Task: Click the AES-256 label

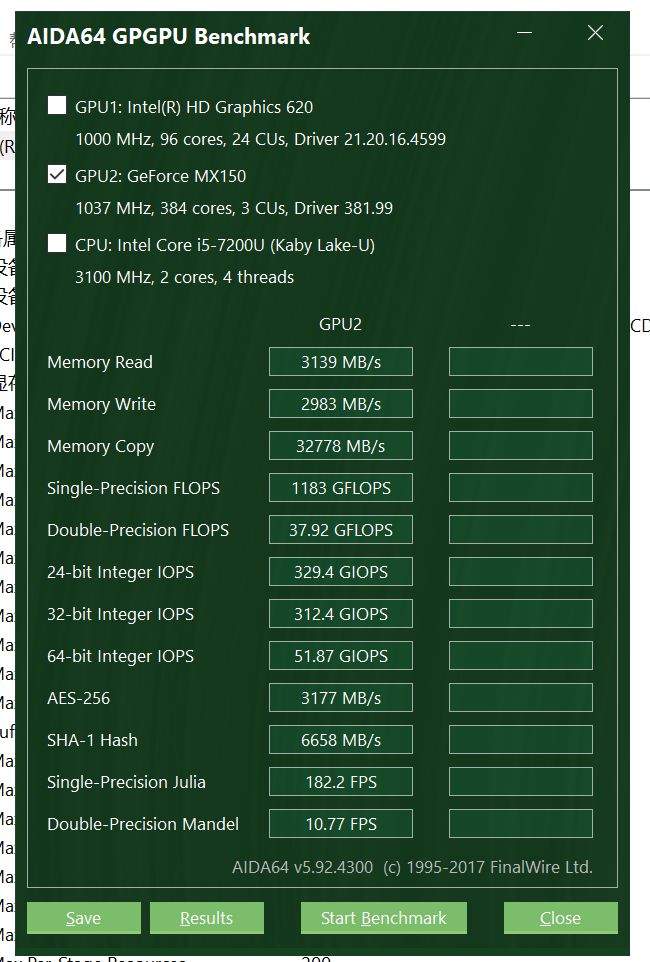Action: [79, 698]
